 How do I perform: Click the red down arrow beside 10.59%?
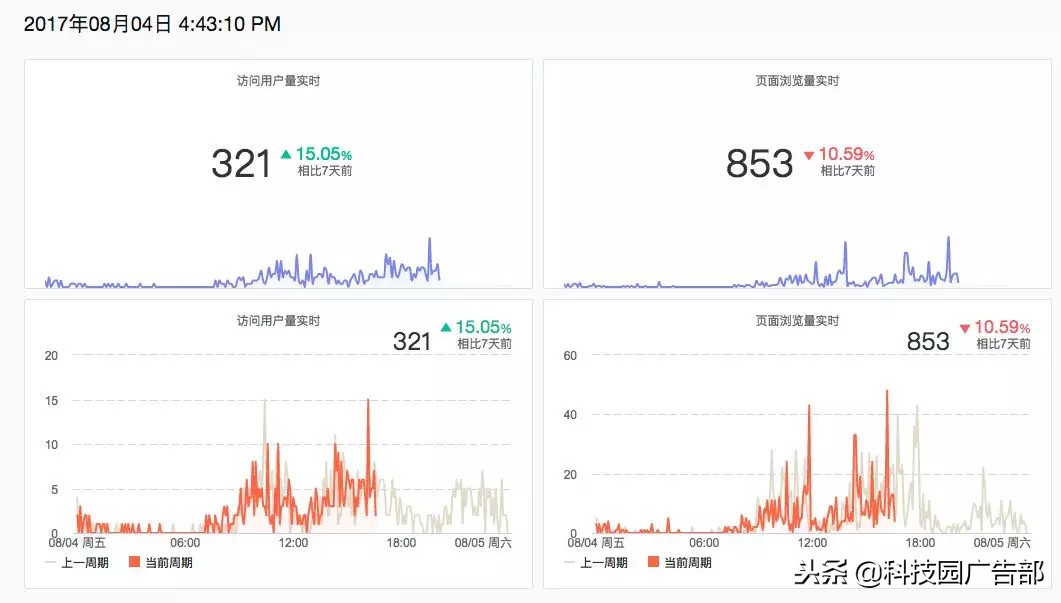812,153
